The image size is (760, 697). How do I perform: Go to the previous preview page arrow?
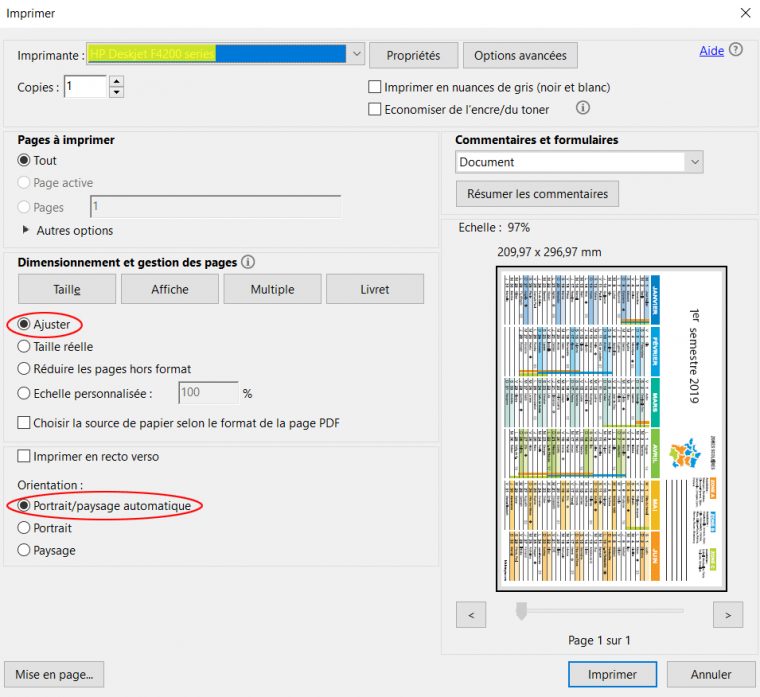tap(471, 613)
